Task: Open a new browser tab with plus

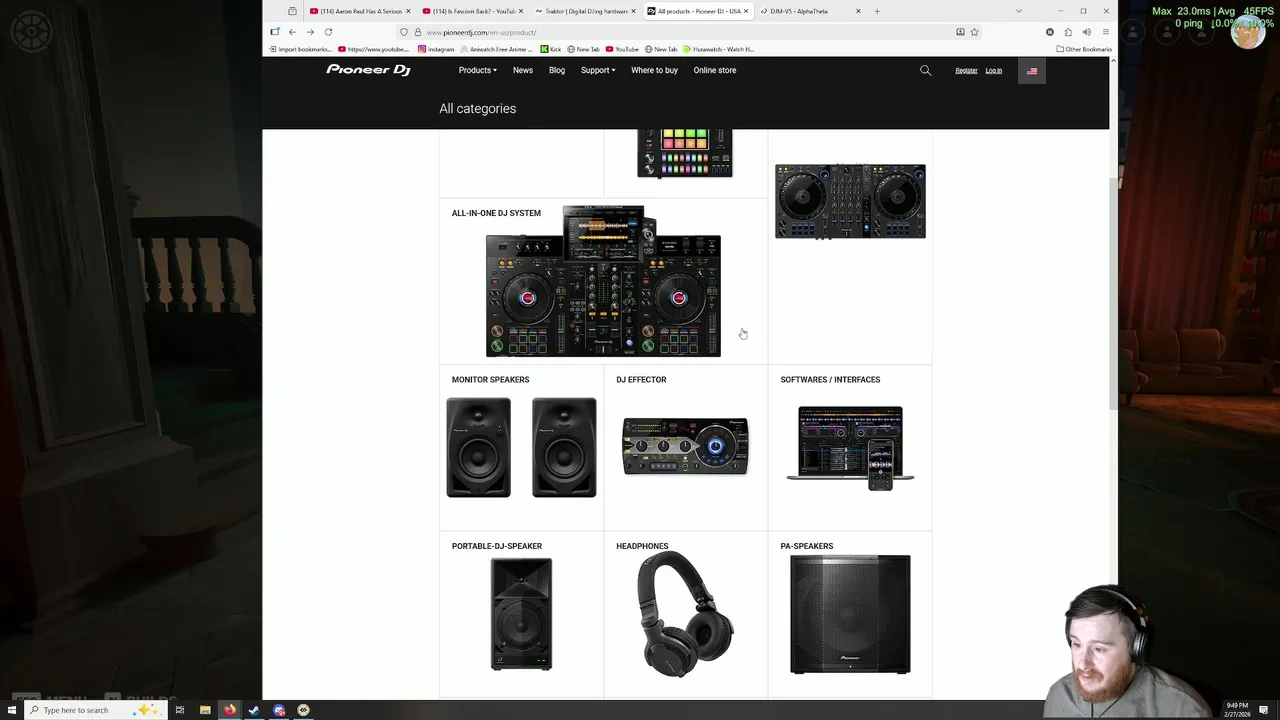Action: point(877,11)
